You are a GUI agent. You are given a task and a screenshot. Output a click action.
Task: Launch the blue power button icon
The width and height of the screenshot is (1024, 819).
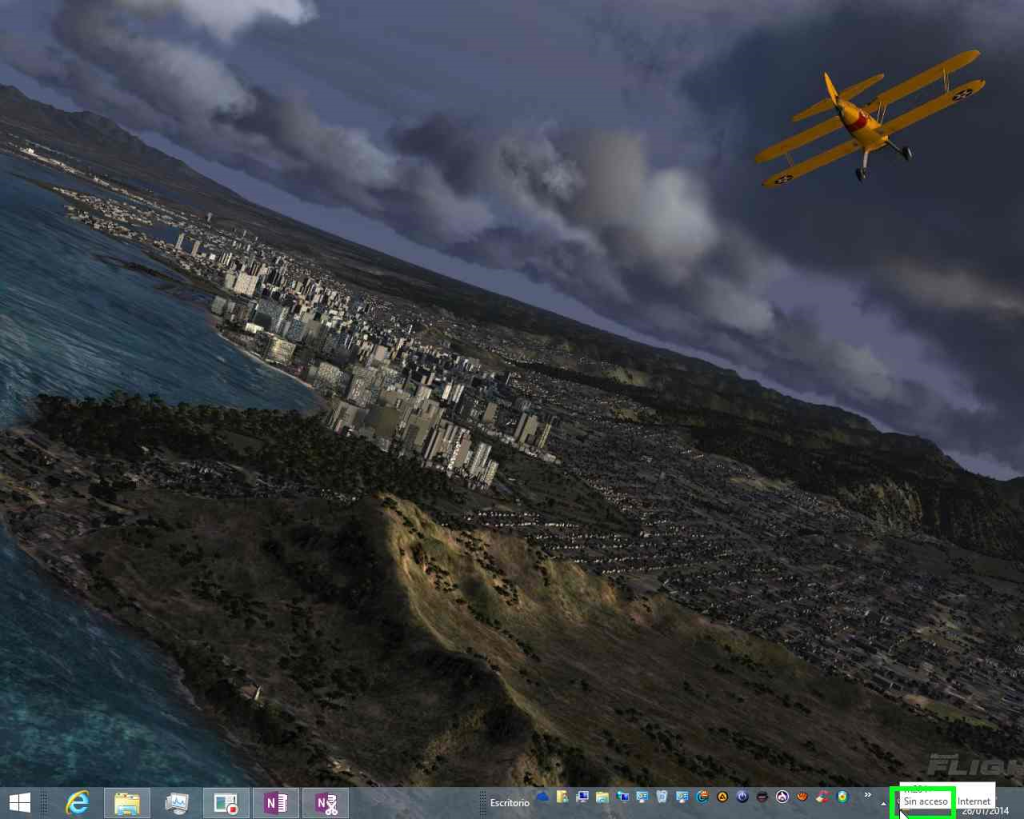pyautogui.click(x=743, y=797)
